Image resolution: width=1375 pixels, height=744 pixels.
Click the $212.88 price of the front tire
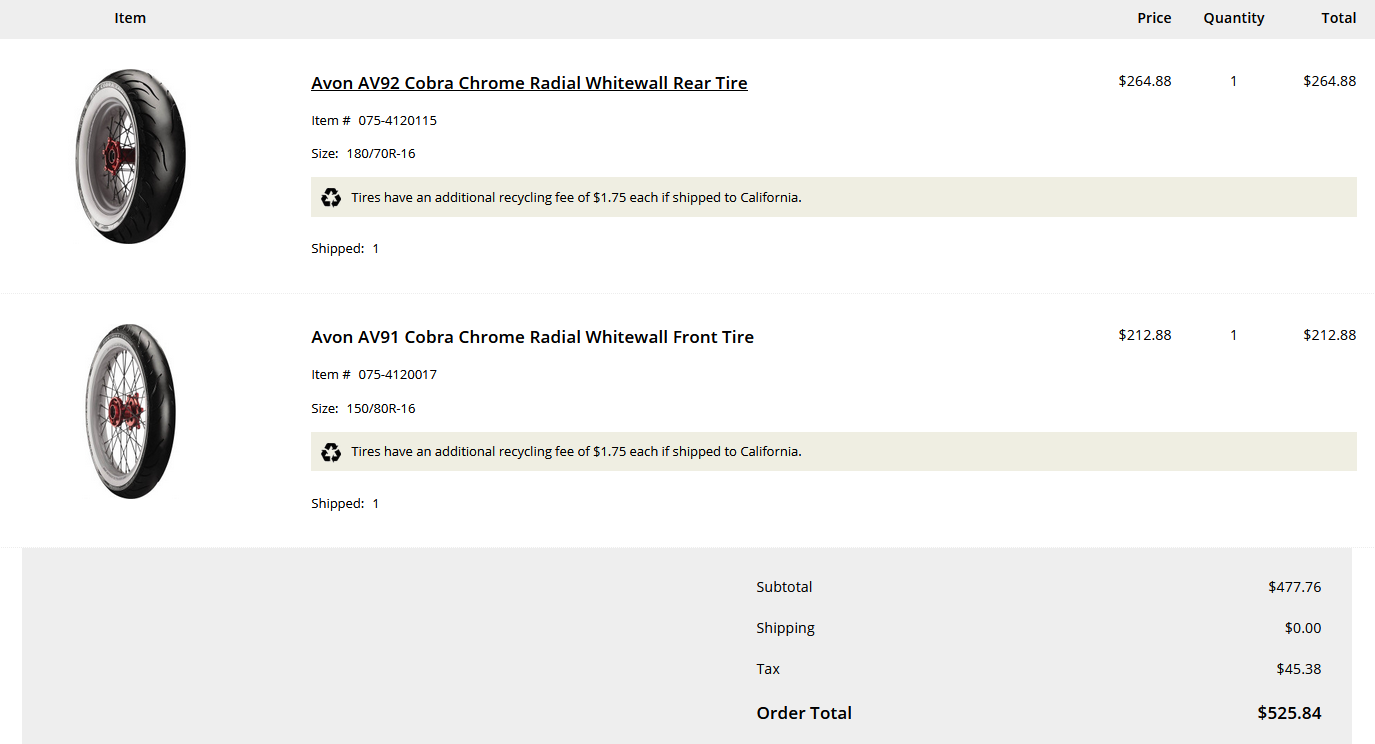[1144, 335]
